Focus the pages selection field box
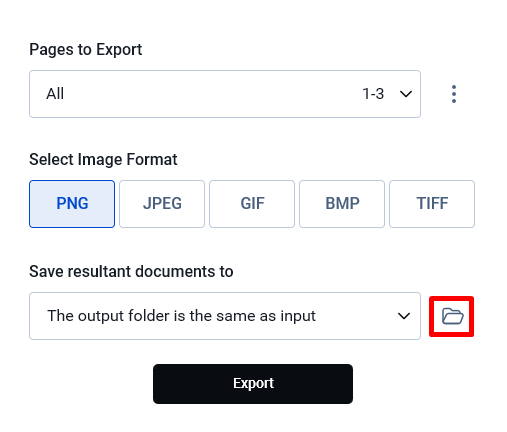Image resolution: width=507 pixels, height=432 pixels. (x=225, y=94)
